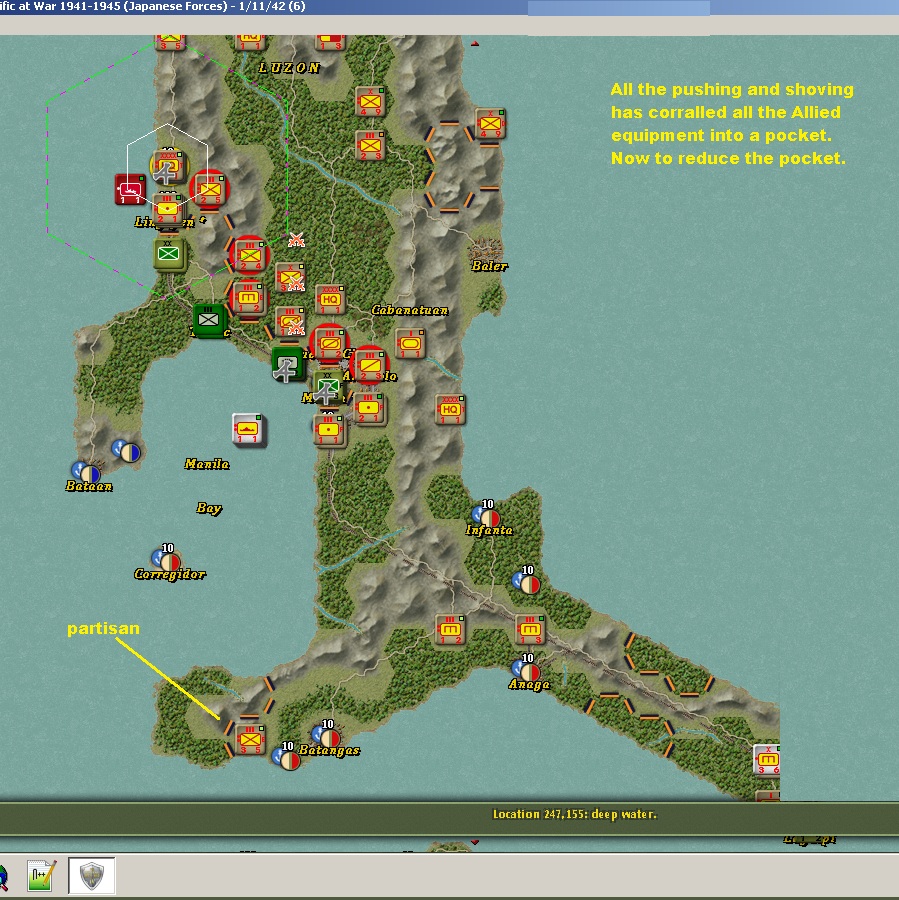Select the armor company 1-1 below Cabanatuan
Screen dimensions: 899x900
[410, 343]
